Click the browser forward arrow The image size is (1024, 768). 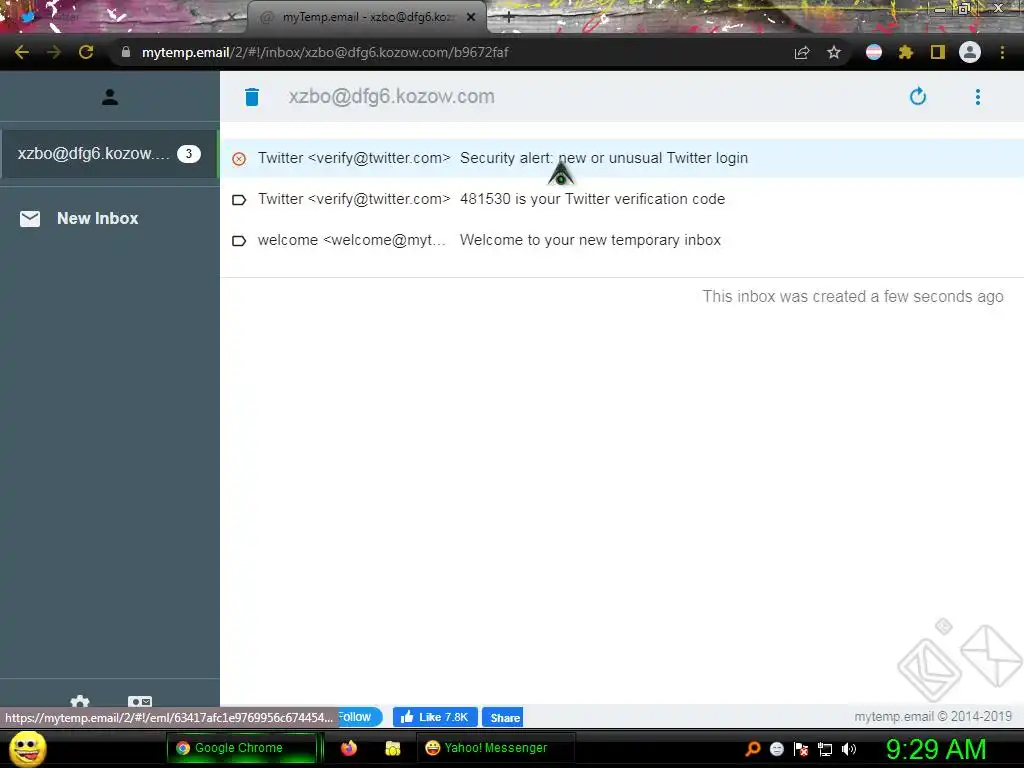tap(54, 52)
